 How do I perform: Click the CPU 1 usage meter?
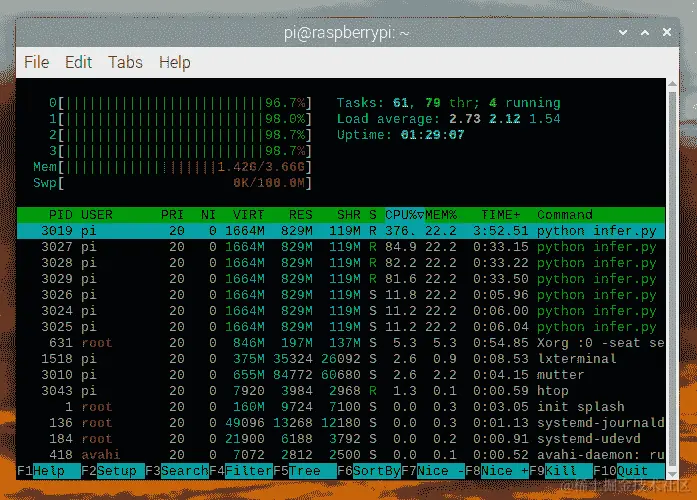(x=180, y=119)
